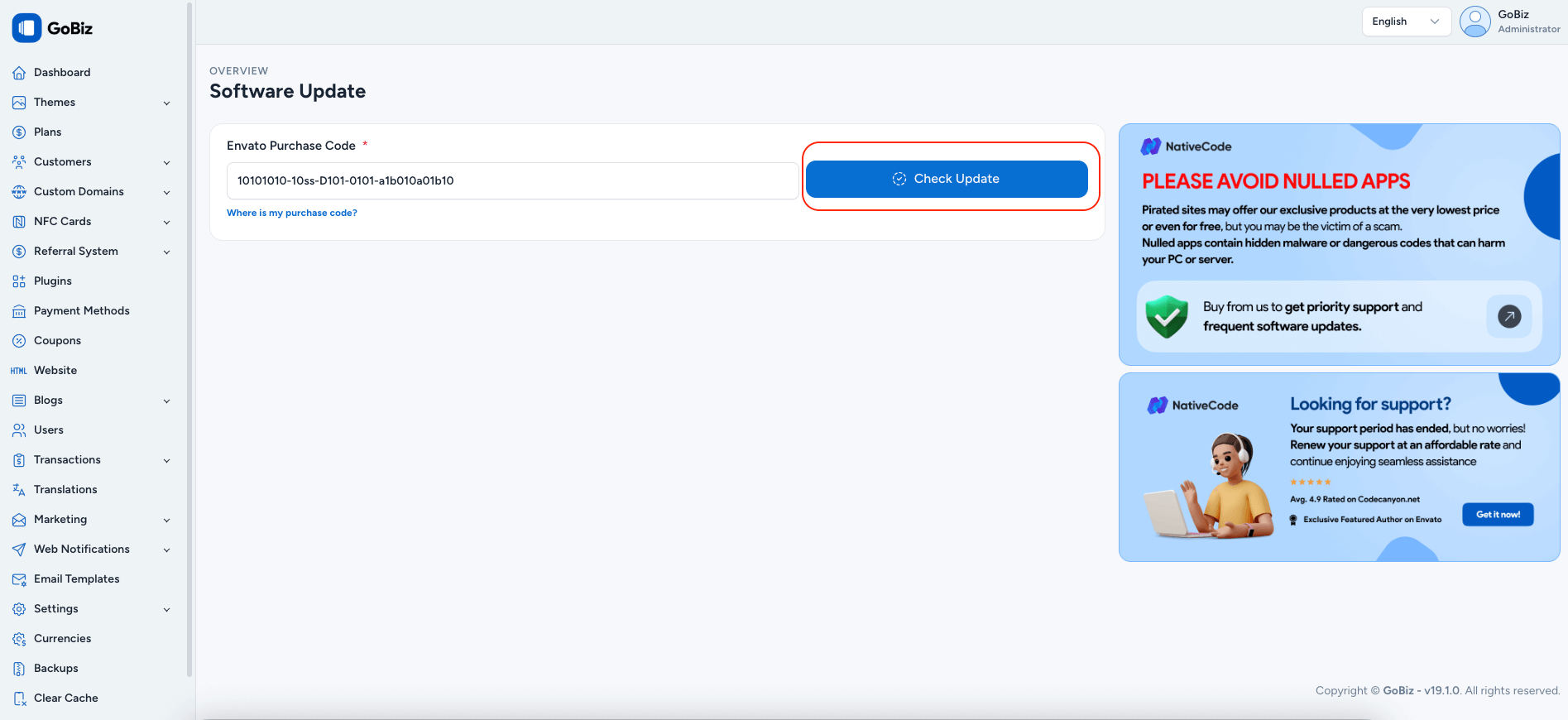The width and height of the screenshot is (1568, 720).
Task: Click the 'Administrator' role label
Action: click(1529, 29)
